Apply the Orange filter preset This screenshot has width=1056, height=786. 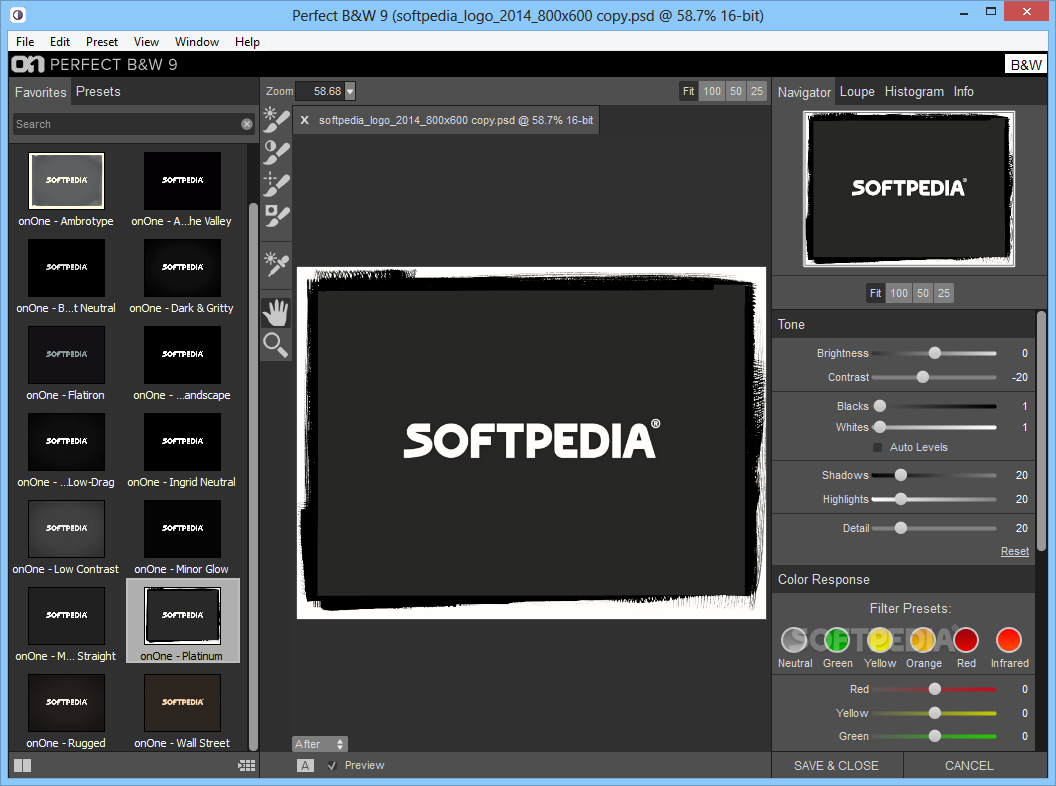[x=923, y=640]
